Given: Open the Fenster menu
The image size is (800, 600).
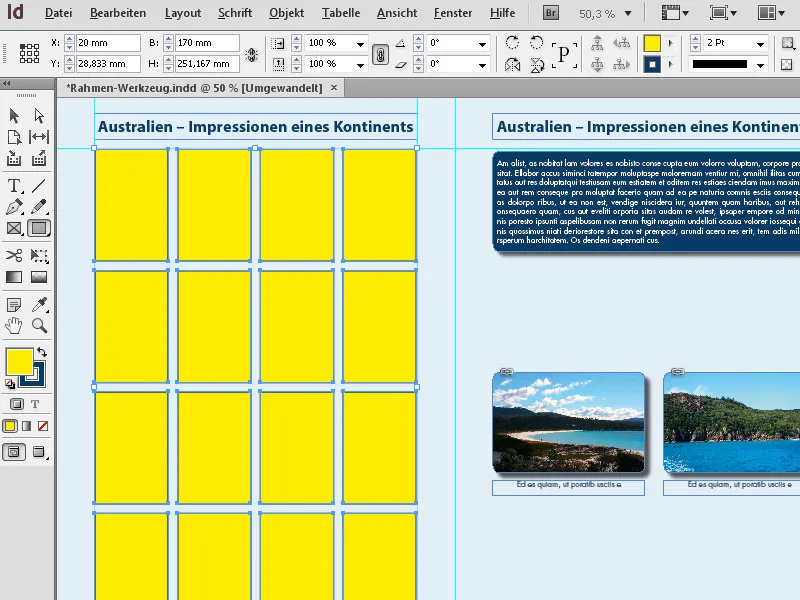Looking at the screenshot, I should 452,14.
